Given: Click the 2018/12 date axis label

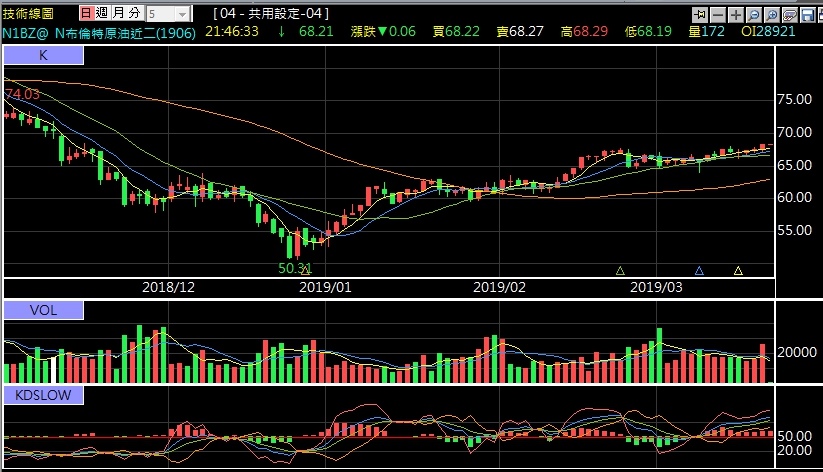Looking at the screenshot, I should click(168, 287).
